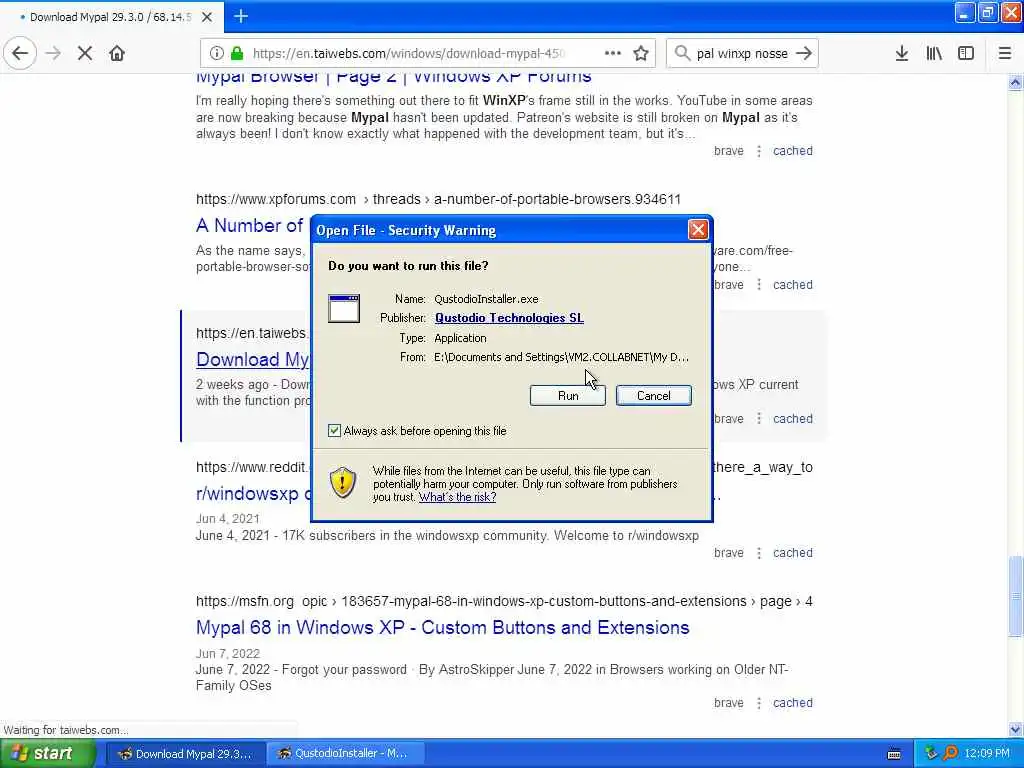The image size is (1024, 768).
Task: Open the Qustodio Technologies SL publisher link
Action: click(509, 318)
